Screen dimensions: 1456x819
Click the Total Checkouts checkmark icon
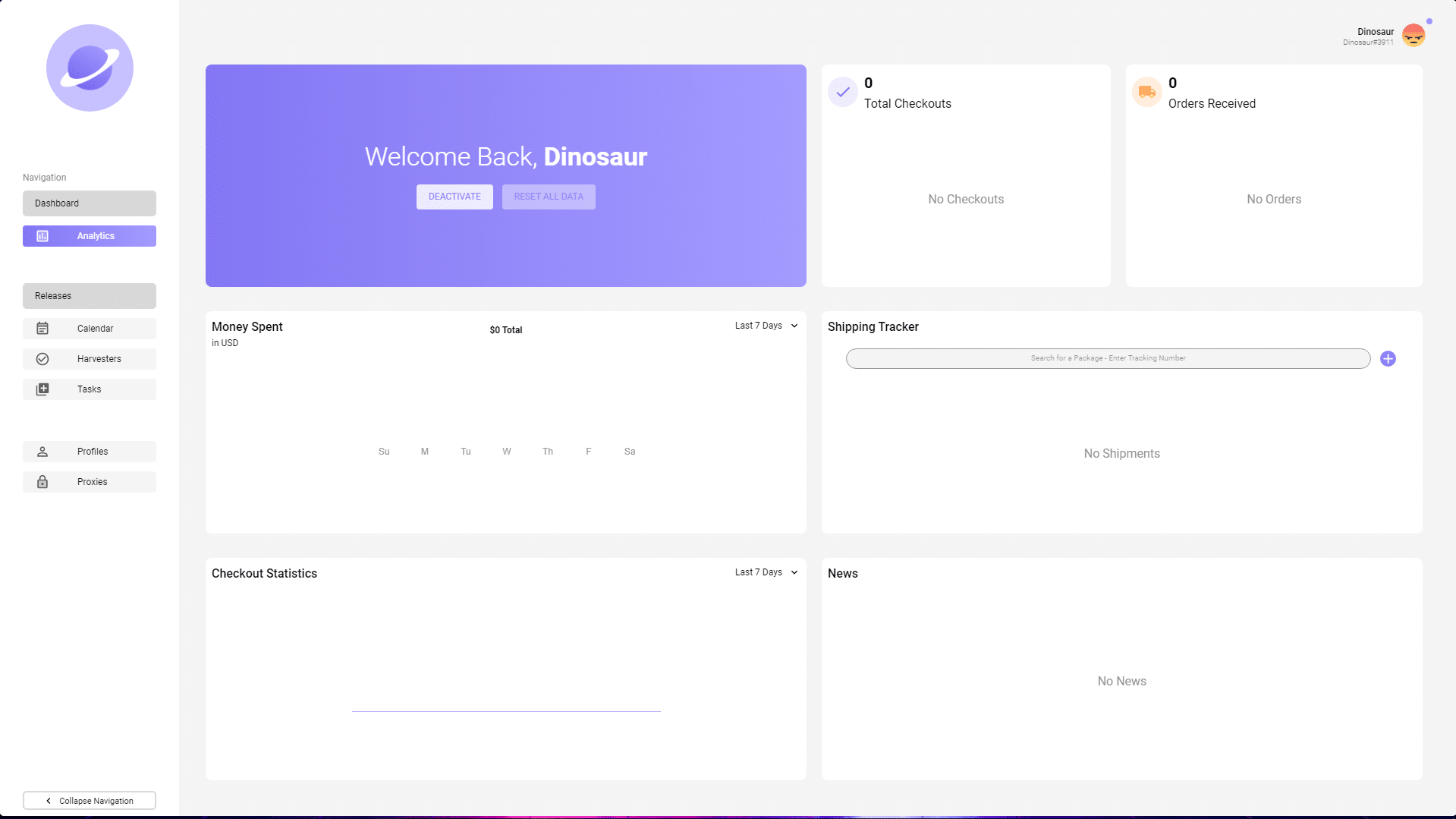[x=843, y=93]
